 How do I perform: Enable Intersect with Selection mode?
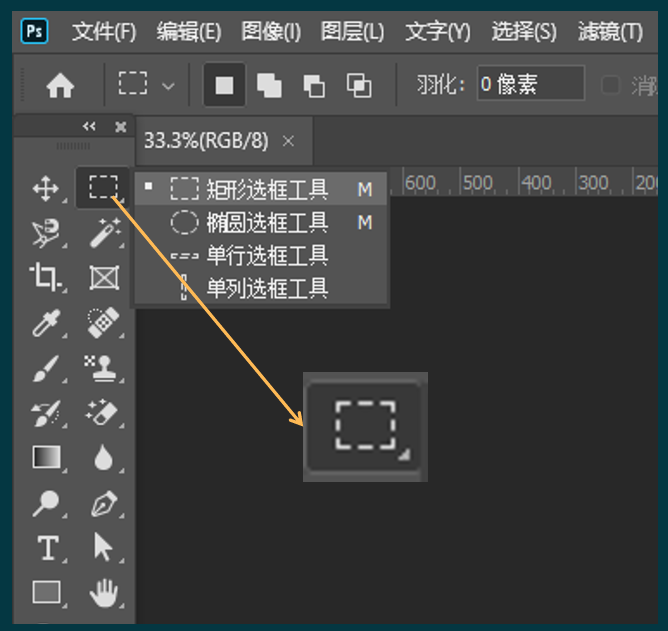[x=359, y=86]
